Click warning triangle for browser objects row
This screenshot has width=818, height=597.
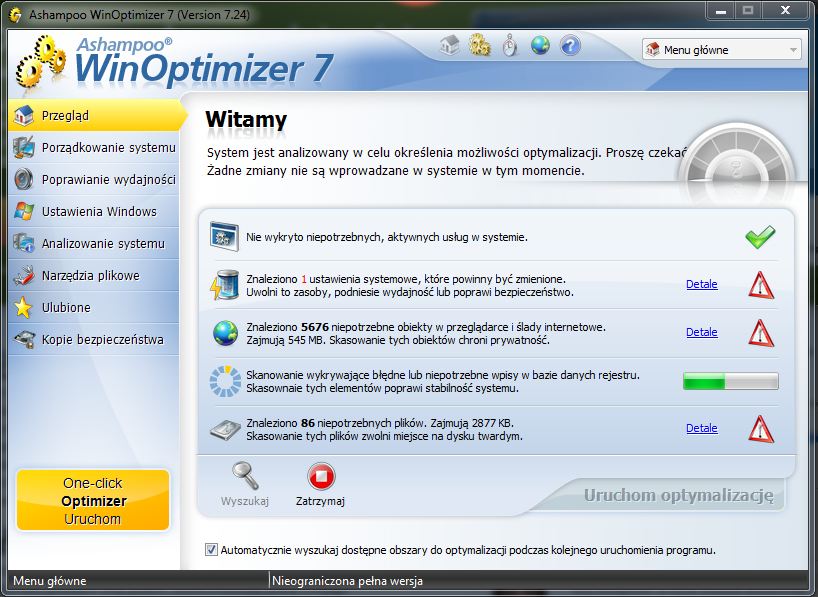tap(761, 333)
